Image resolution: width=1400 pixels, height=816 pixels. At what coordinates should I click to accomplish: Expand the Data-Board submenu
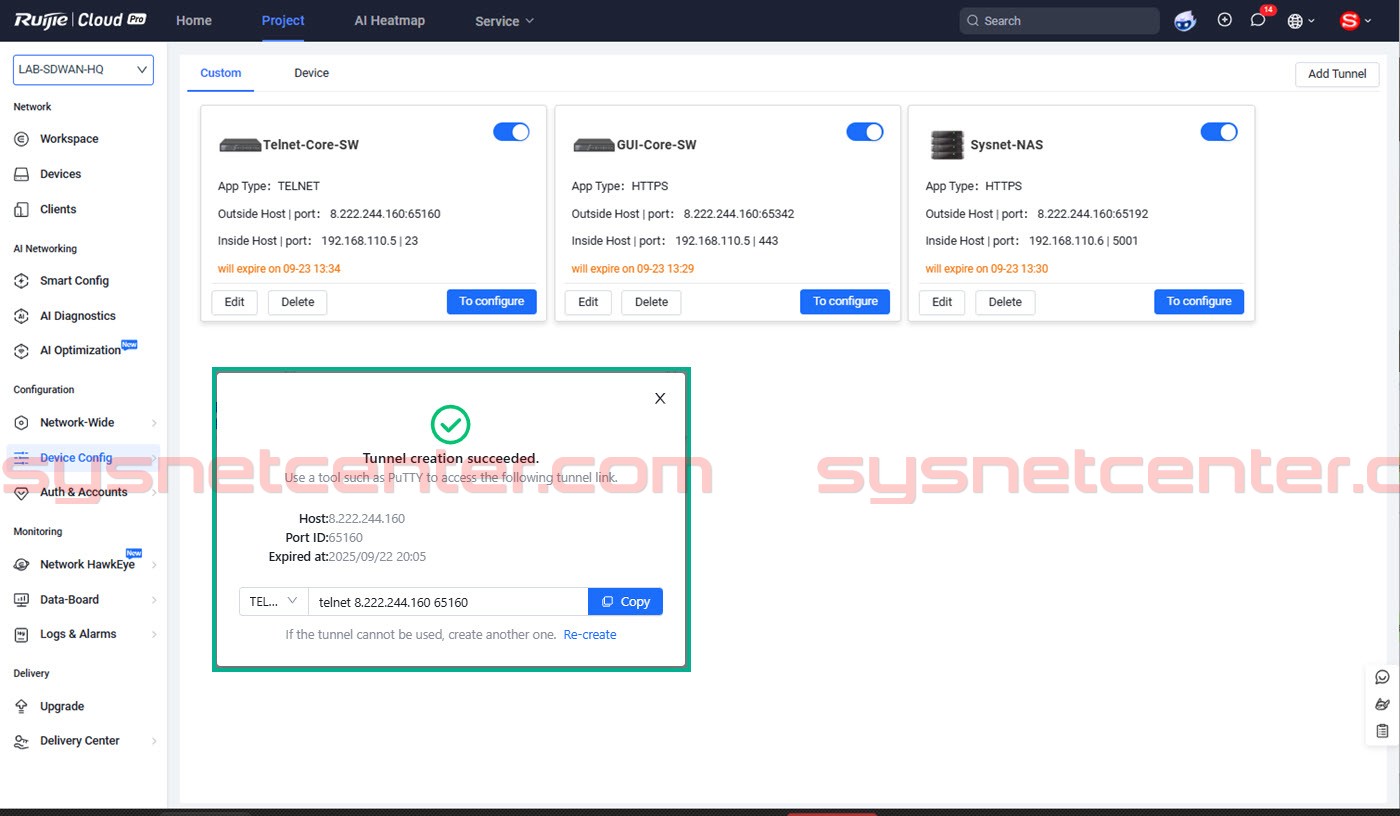154,600
